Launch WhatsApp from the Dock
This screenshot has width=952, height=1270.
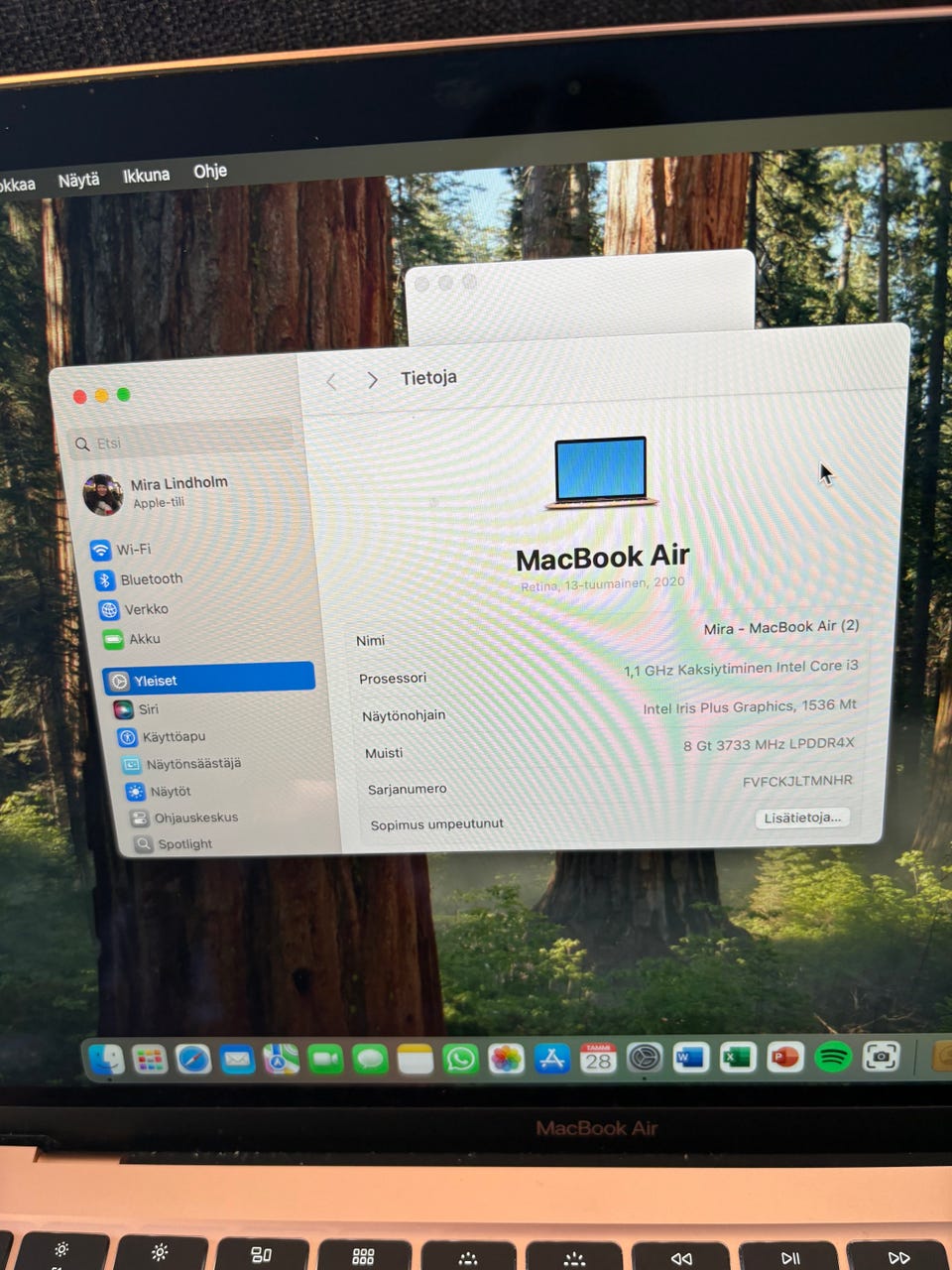pyautogui.click(x=460, y=1059)
